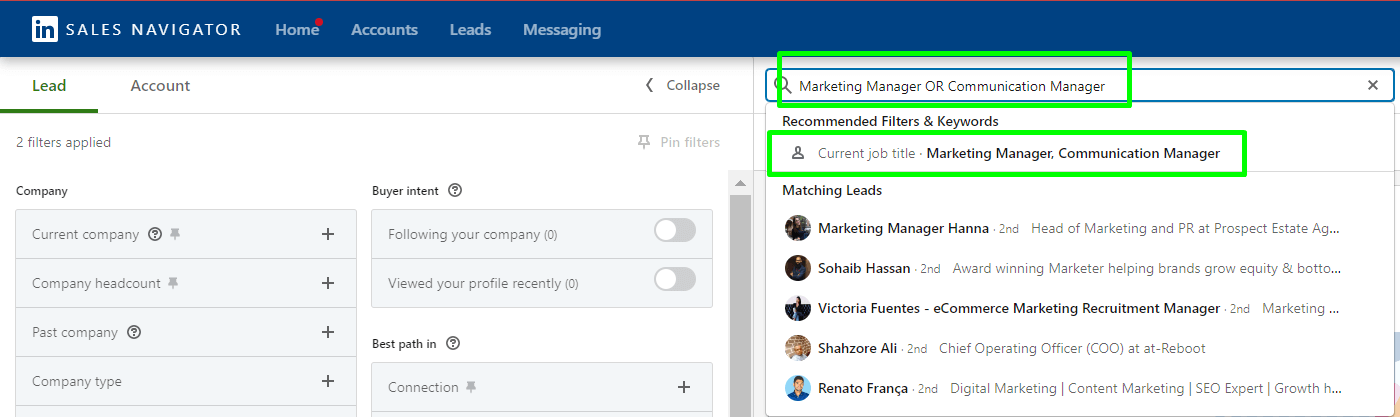Image resolution: width=1400 pixels, height=417 pixels.
Task: Collapse the filters panel
Action: click(x=683, y=85)
